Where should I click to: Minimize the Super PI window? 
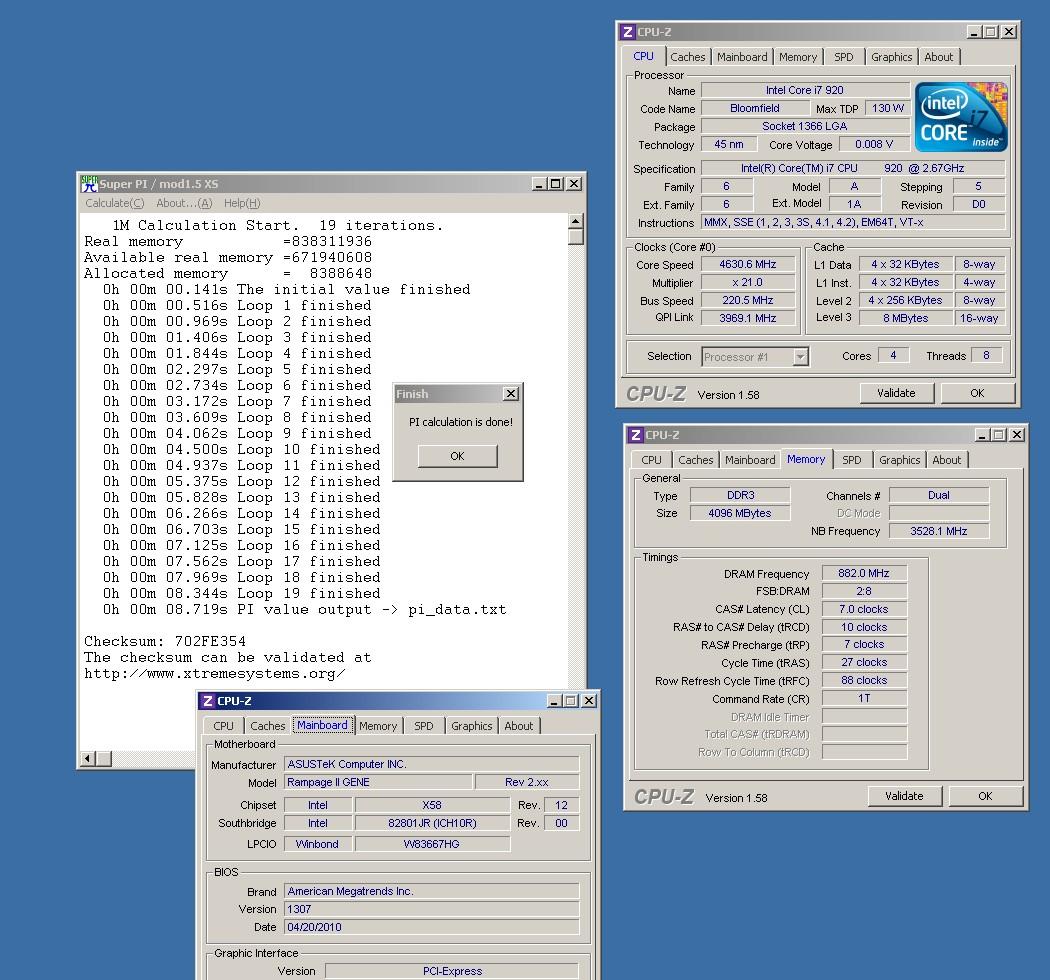pos(539,184)
